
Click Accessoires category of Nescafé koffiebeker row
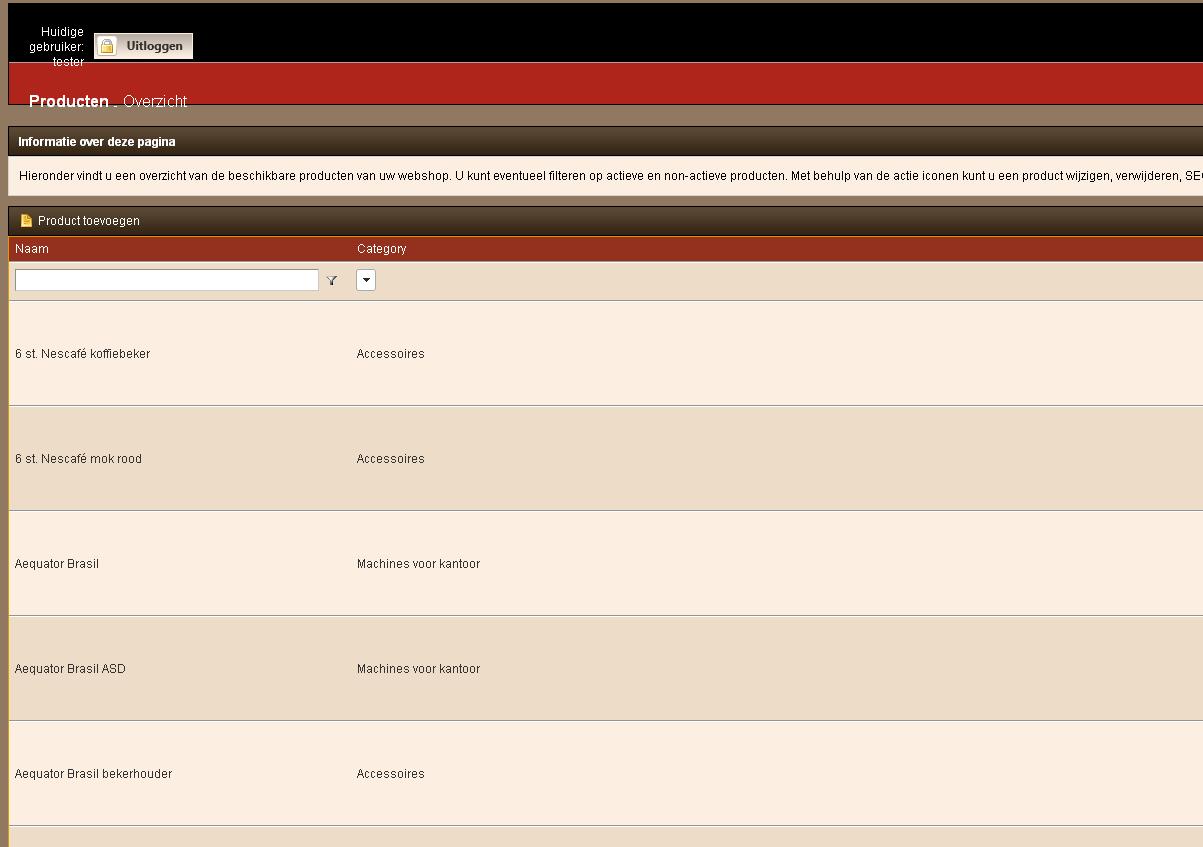coord(391,354)
